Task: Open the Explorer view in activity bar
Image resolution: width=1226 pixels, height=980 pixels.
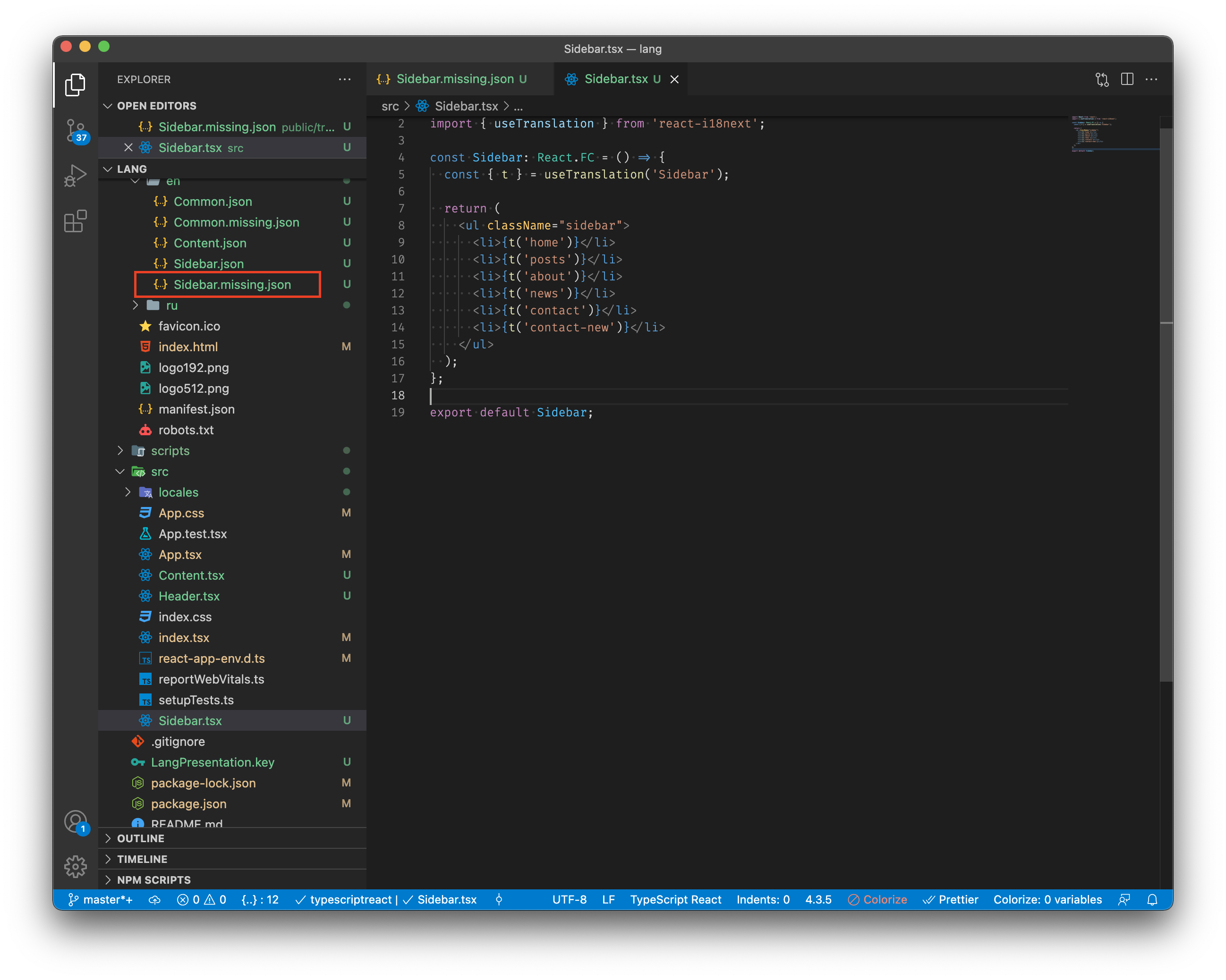Action: tap(75, 84)
